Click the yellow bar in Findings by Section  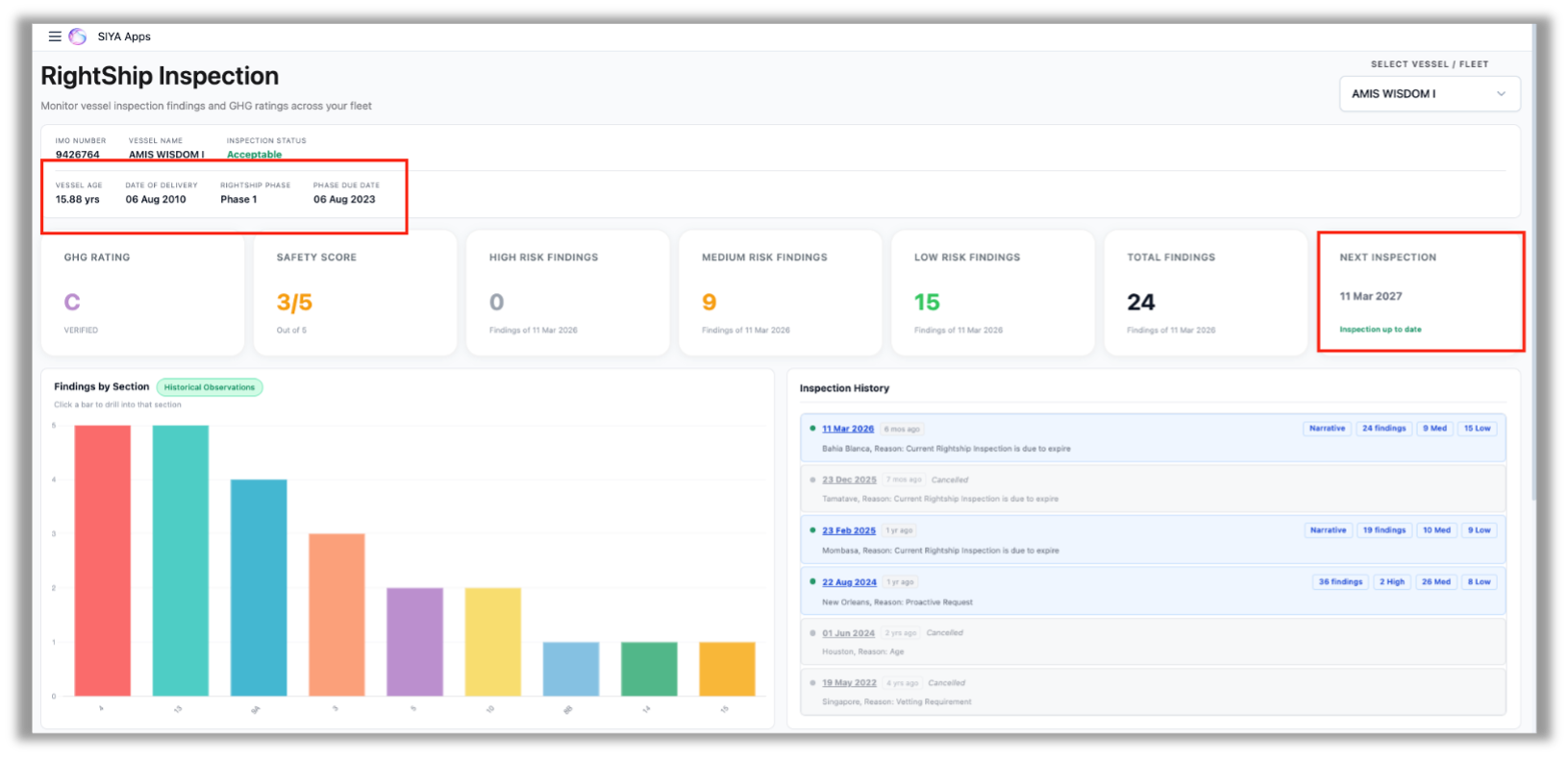(493, 642)
